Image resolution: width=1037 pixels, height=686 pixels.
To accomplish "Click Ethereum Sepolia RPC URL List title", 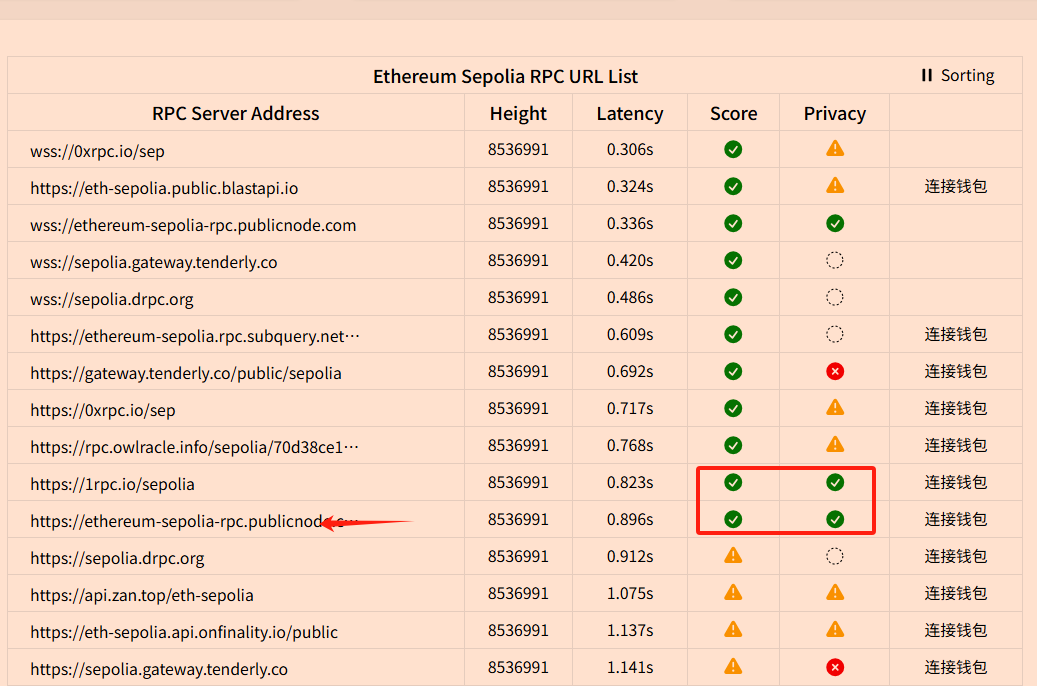I will pyautogui.click(x=505, y=76).
